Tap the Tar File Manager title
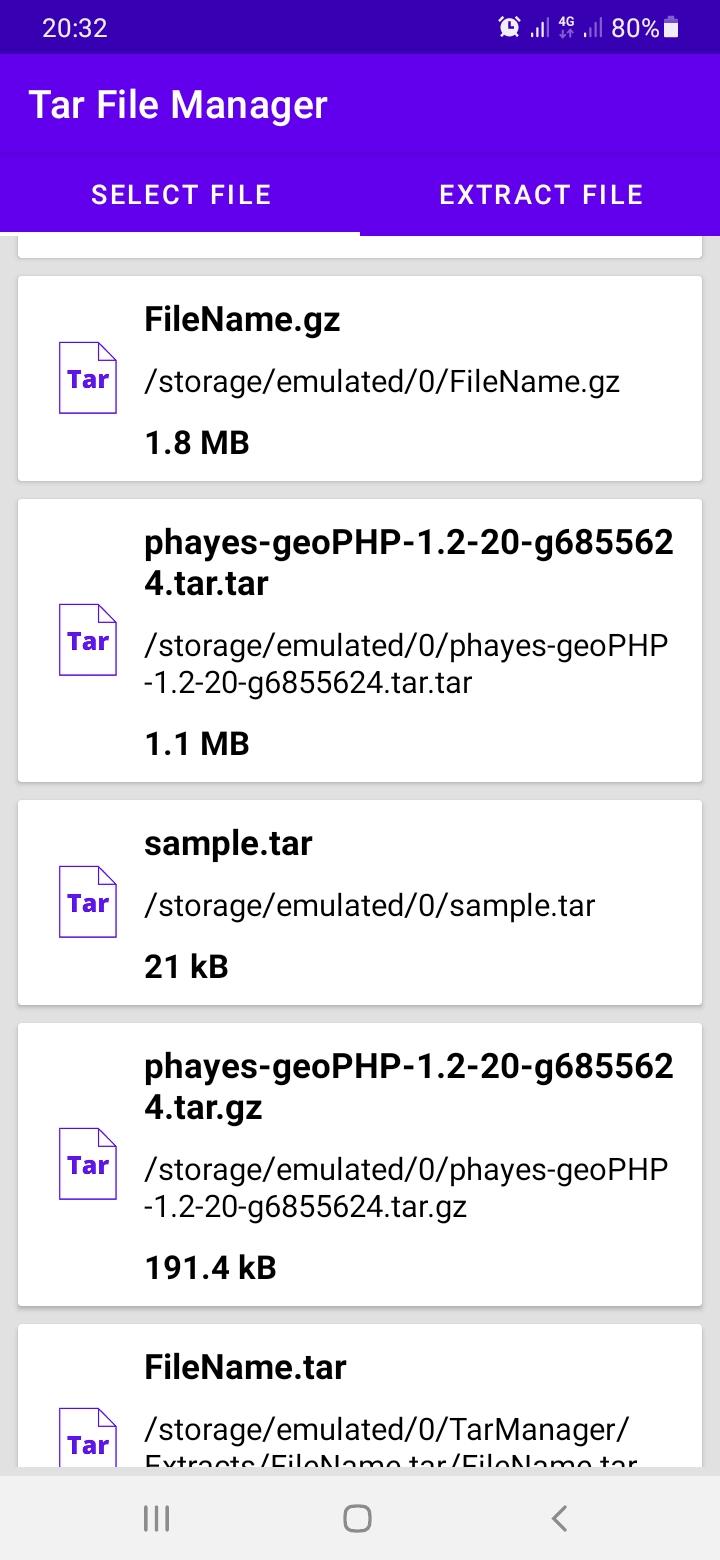The image size is (720, 1560). (x=178, y=105)
